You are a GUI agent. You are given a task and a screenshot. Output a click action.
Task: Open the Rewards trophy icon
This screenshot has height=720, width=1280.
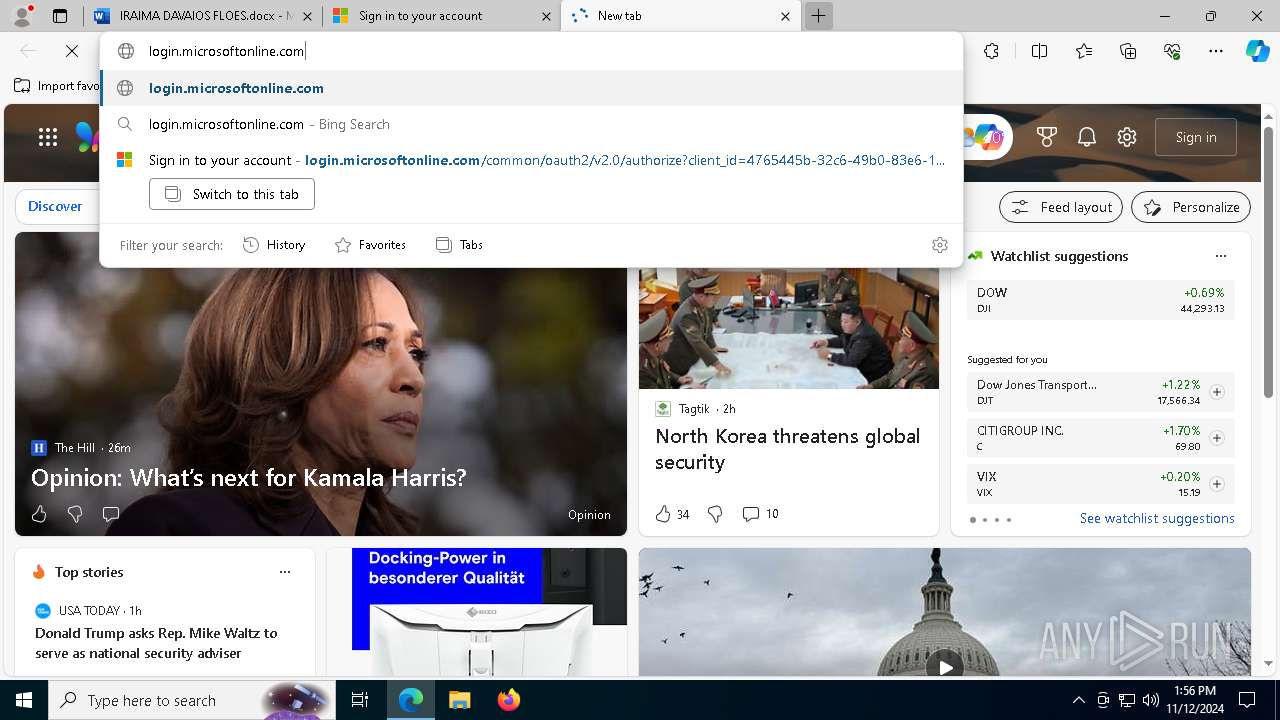pyautogui.click(x=1047, y=137)
